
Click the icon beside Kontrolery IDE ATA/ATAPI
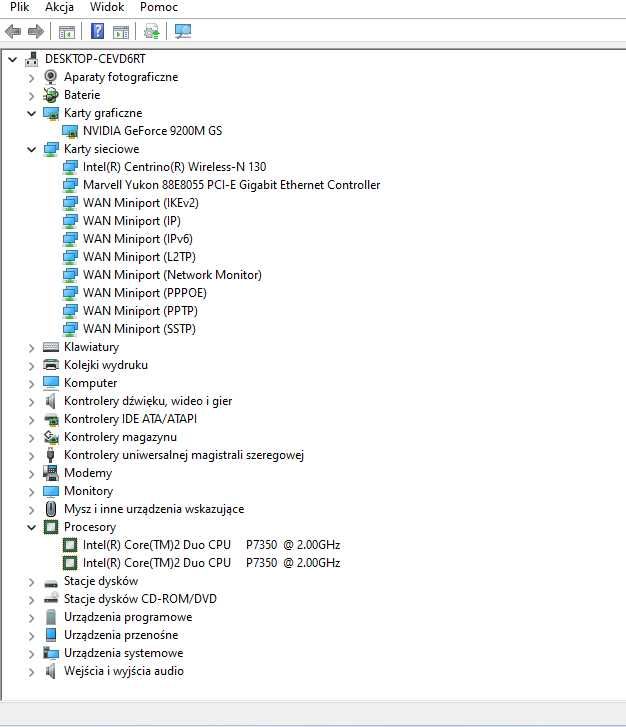tap(51, 420)
